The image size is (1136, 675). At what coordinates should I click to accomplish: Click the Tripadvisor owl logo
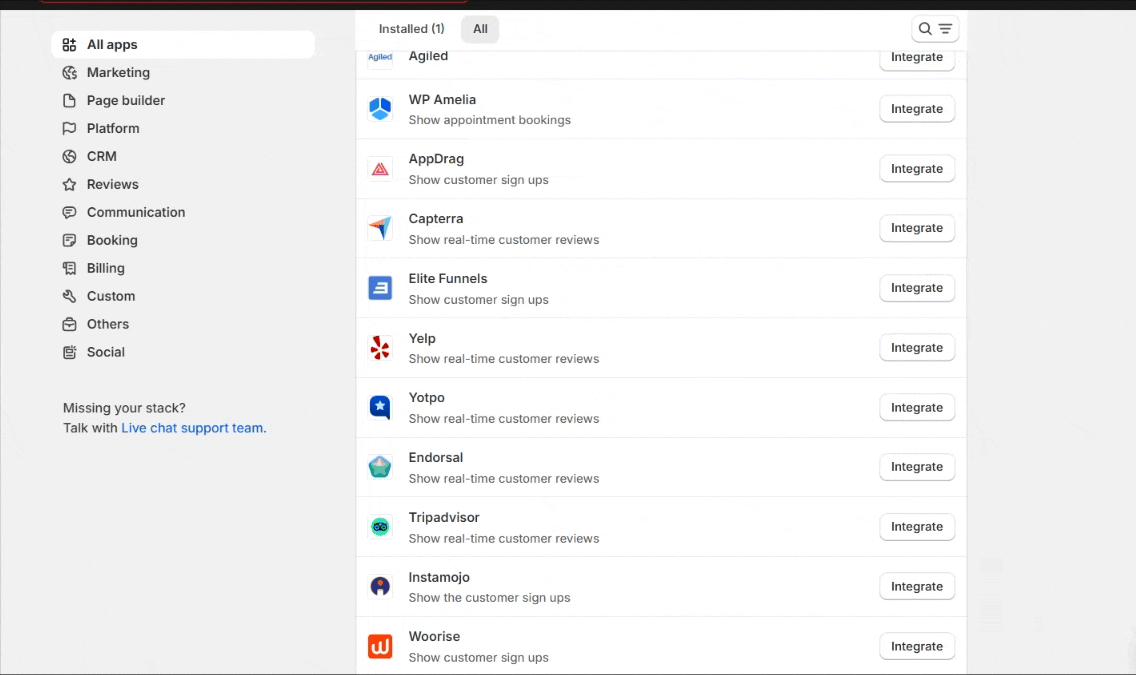[380, 527]
